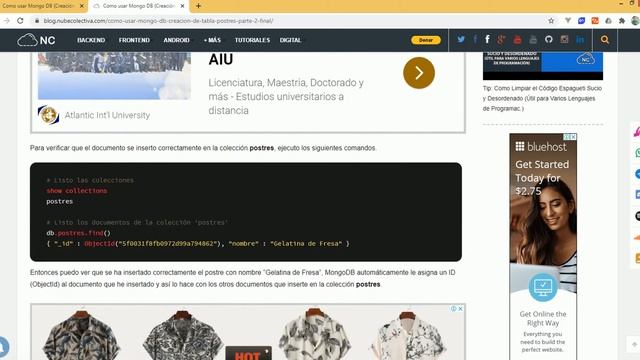640x360 pixels.
Task: Click the monitor checkmark icon in bluehost ad
Action: coord(543,287)
